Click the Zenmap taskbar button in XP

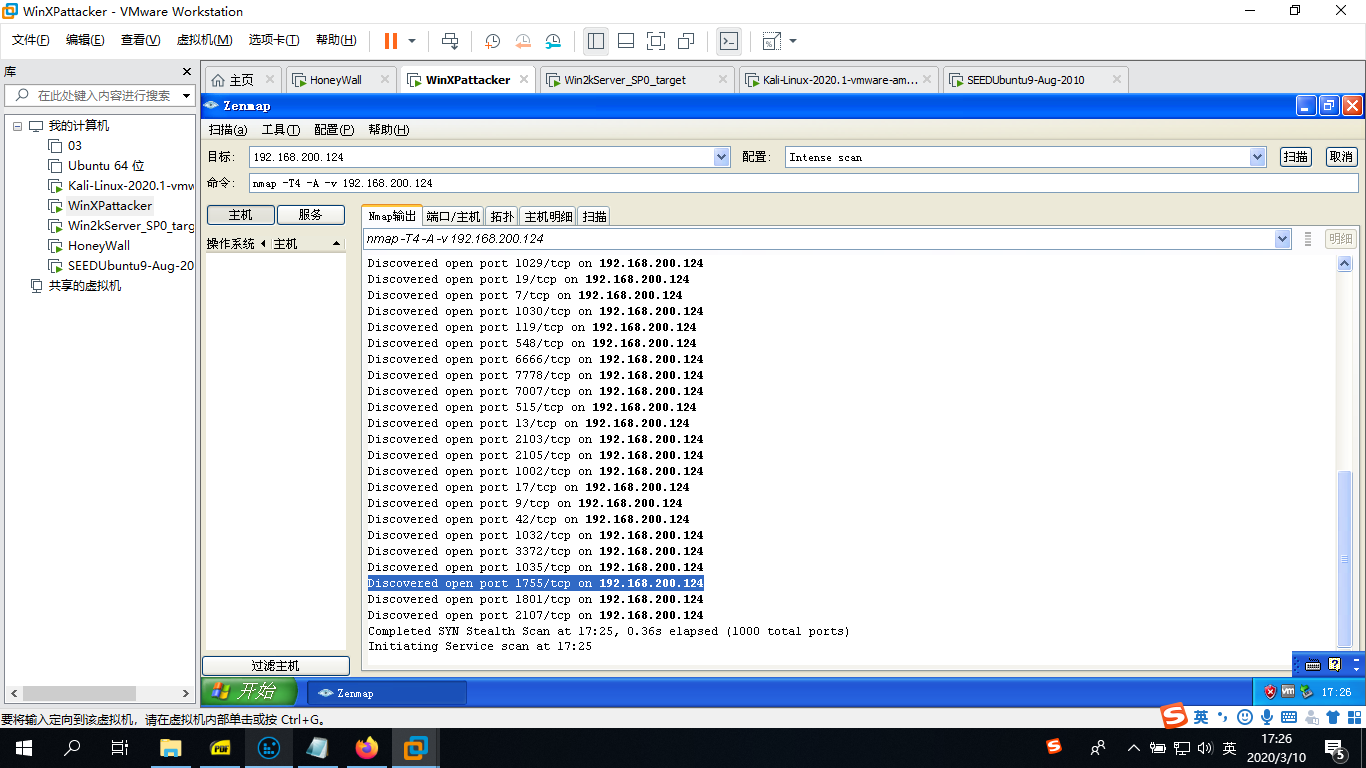(386, 692)
